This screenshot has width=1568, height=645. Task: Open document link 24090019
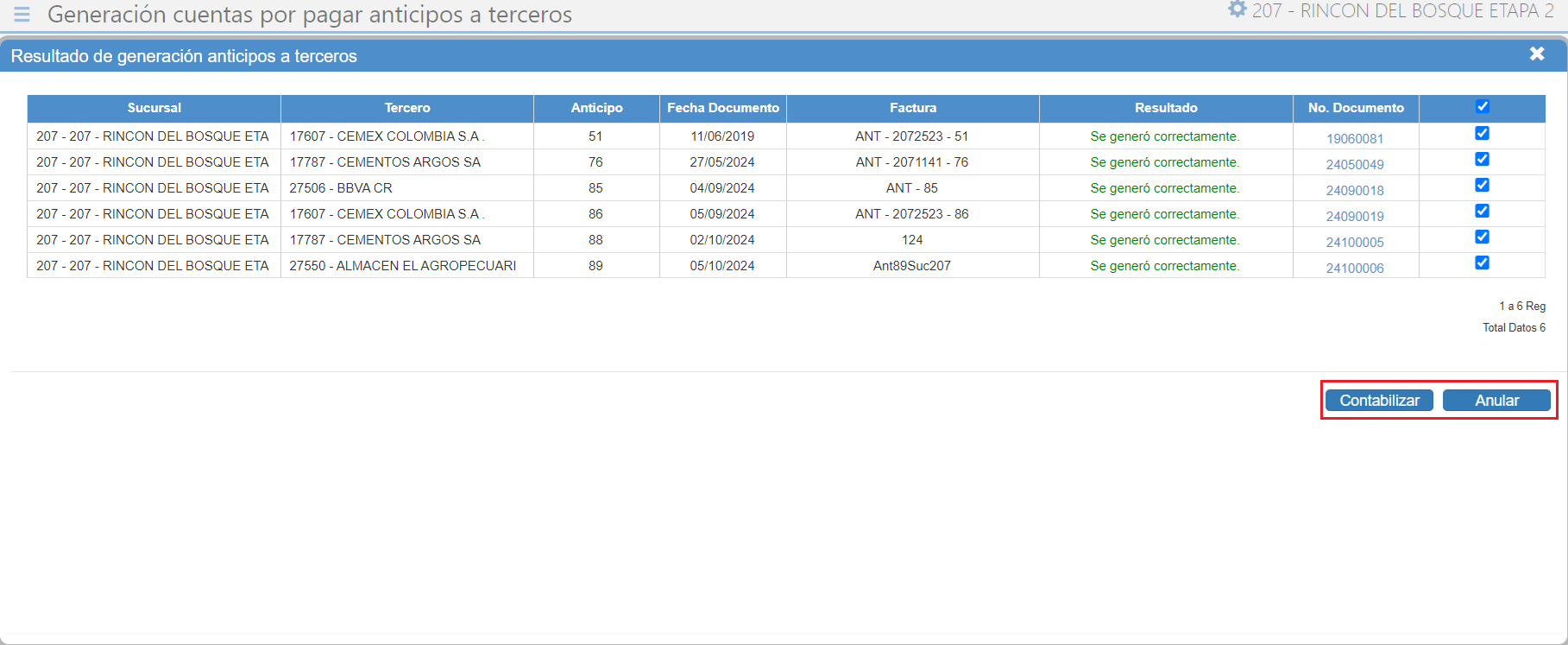click(x=1355, y=217)
